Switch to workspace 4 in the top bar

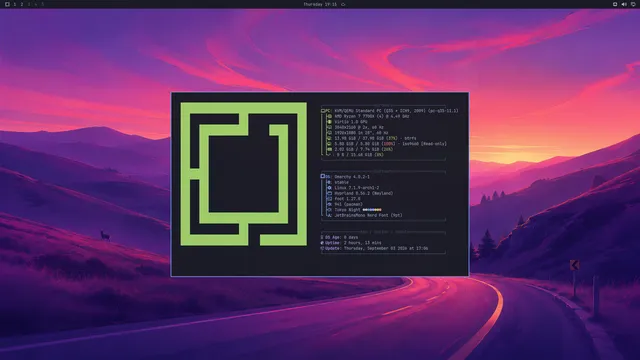click(x=36, y=4)
